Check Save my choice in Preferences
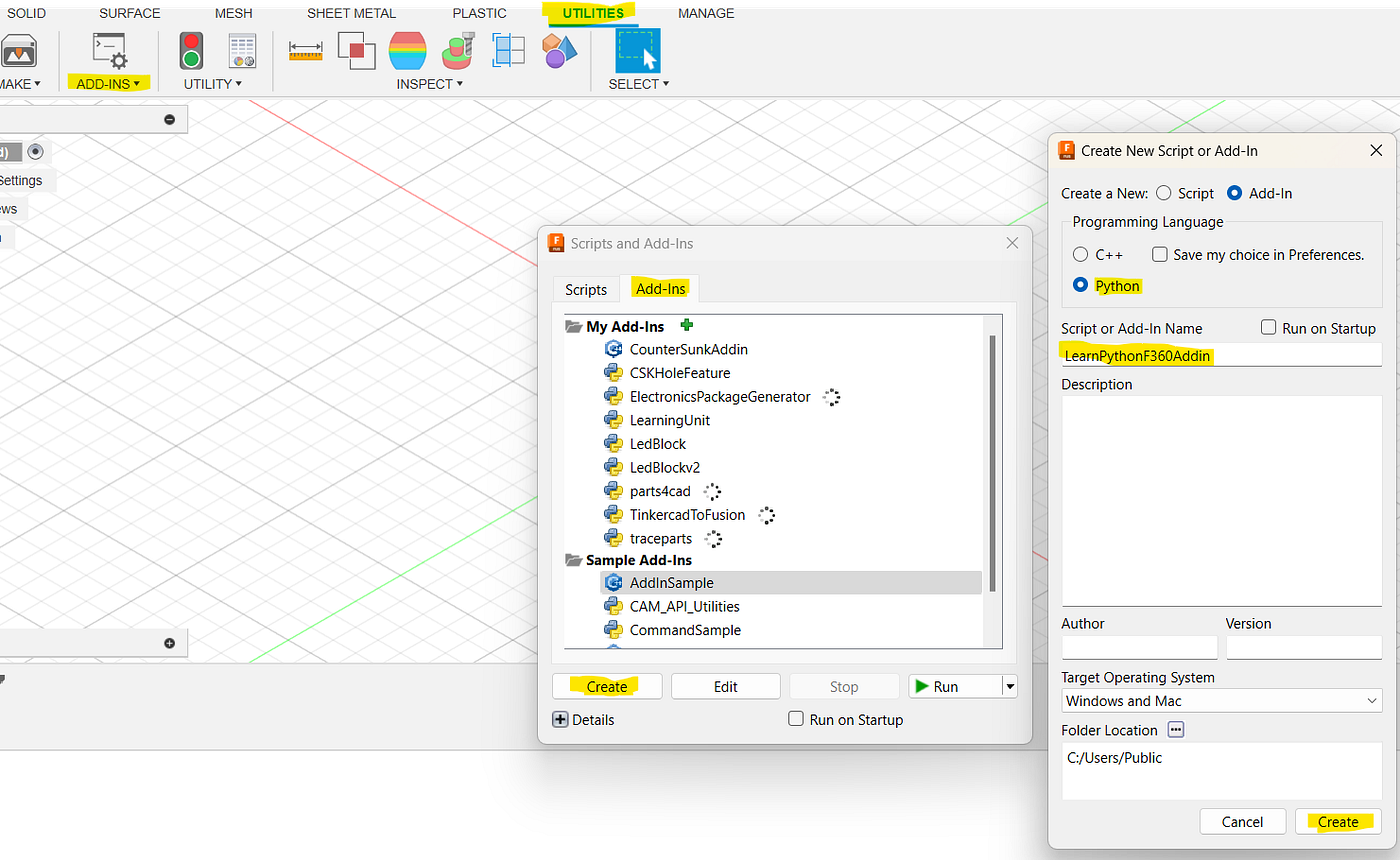 [1159, 254]
